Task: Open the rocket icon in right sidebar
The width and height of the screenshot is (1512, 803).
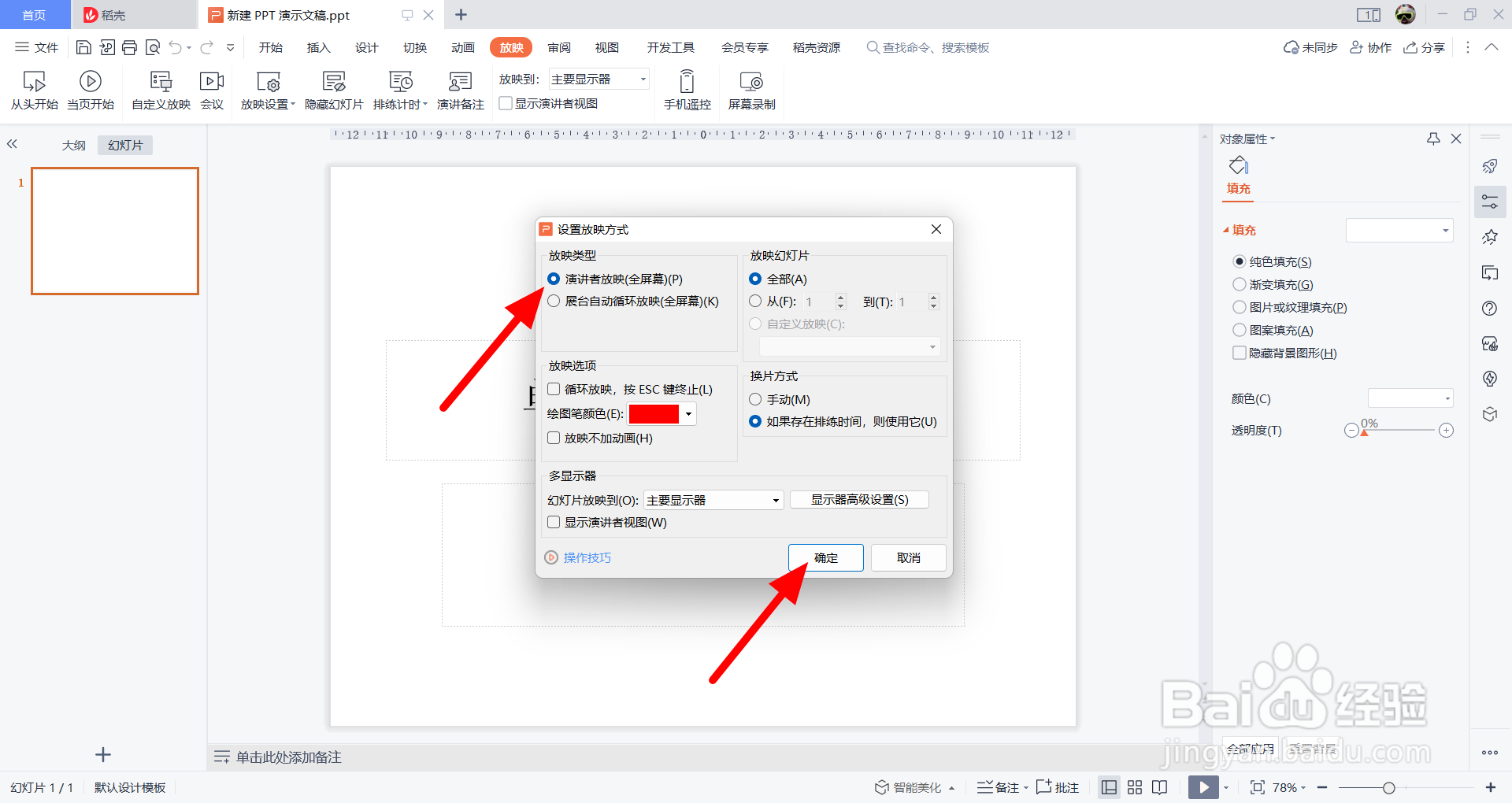Action: pos(1490,165)
